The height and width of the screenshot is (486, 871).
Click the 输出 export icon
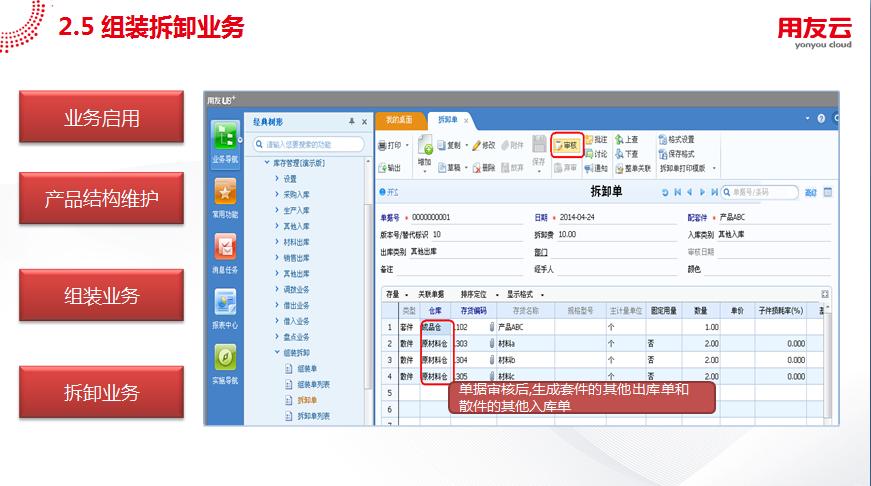coord(382,168)
